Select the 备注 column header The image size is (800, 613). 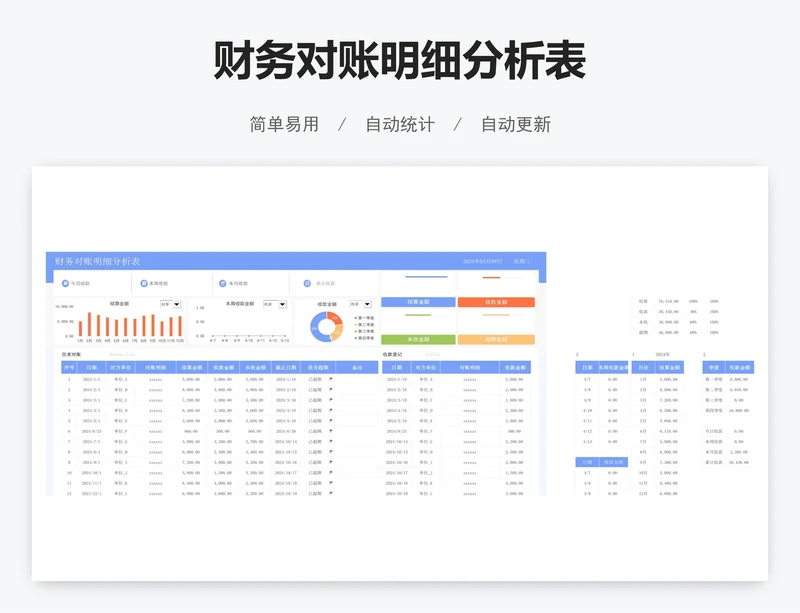click(357, 367)
